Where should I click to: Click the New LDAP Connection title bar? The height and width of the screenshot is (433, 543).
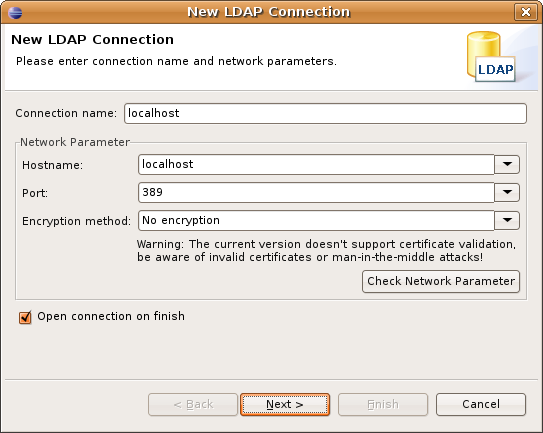click(268, 12)
